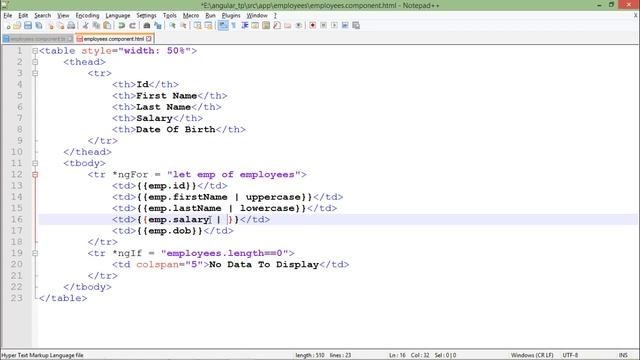Click the Save All toolbar icon
This screenshot has width=640, height=360.
coord(39,26)
